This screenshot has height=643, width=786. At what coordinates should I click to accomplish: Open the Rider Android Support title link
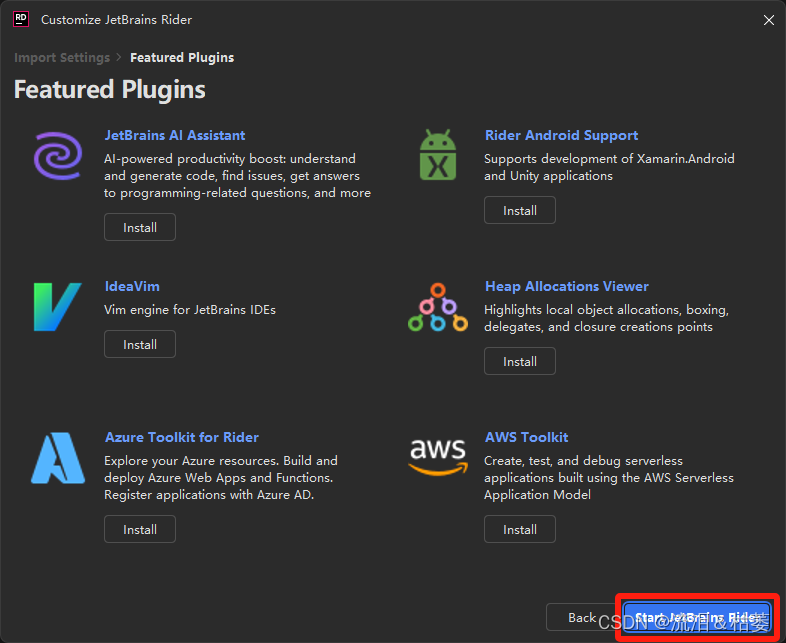561,135
